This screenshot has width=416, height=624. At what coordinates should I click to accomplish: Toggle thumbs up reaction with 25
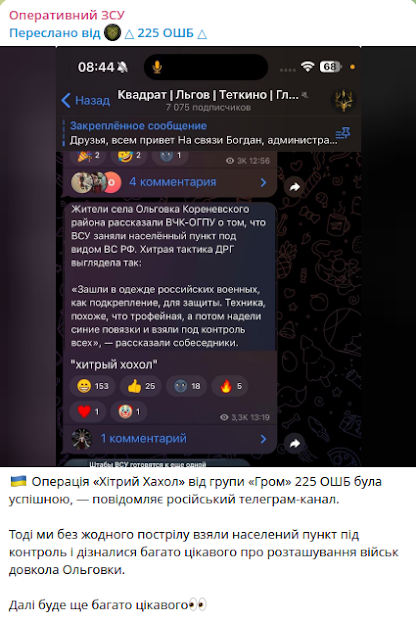coord(141,386)
